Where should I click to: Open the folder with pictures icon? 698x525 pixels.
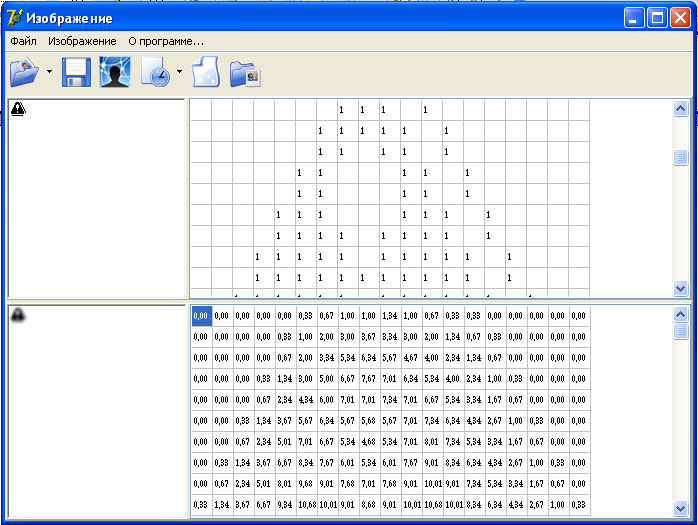[x=245, y=74]
